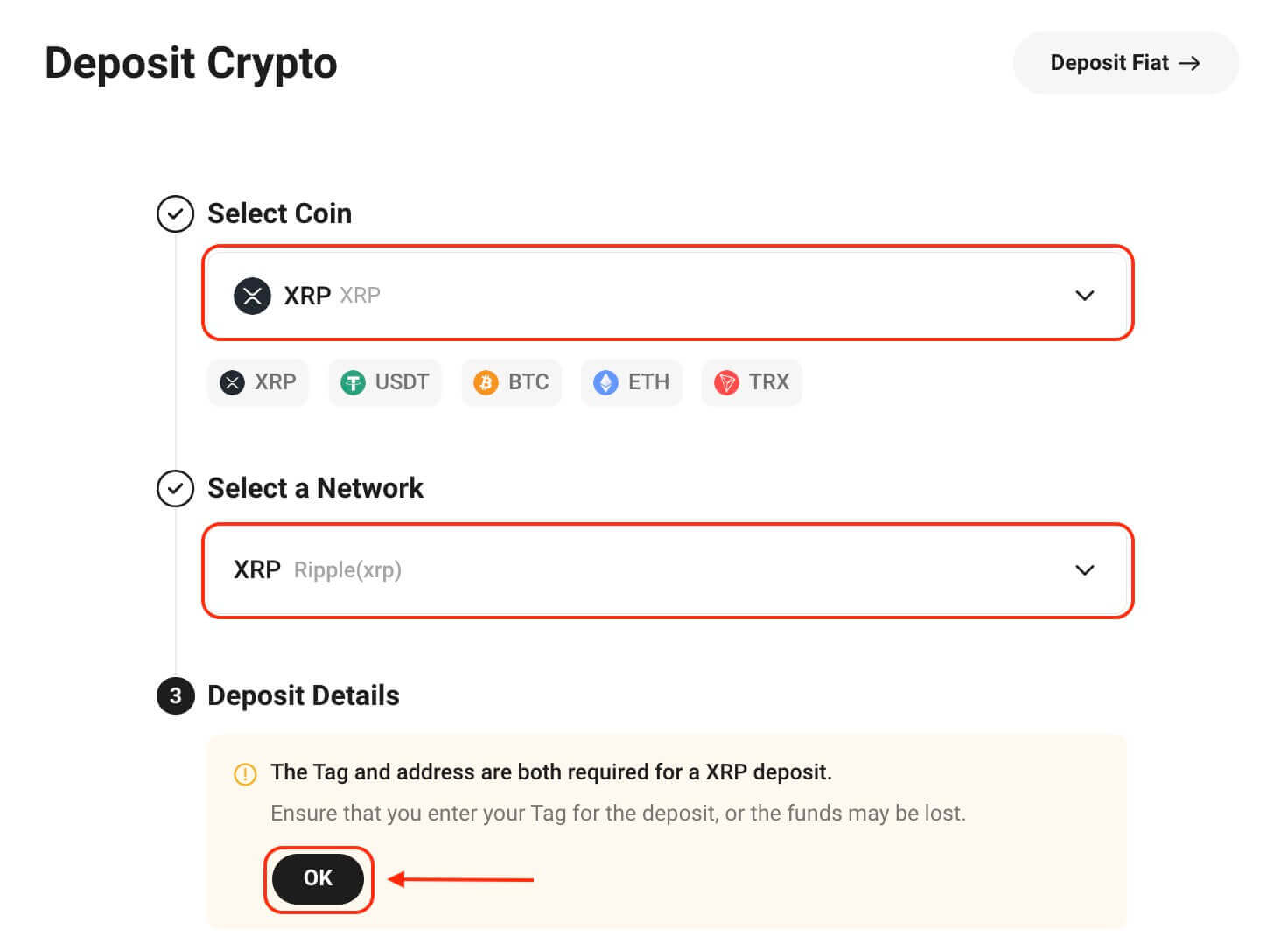Click the Select Coin completed checkmark
Image resolution: width=1288 pixels, height=943 pixels.
175,213
